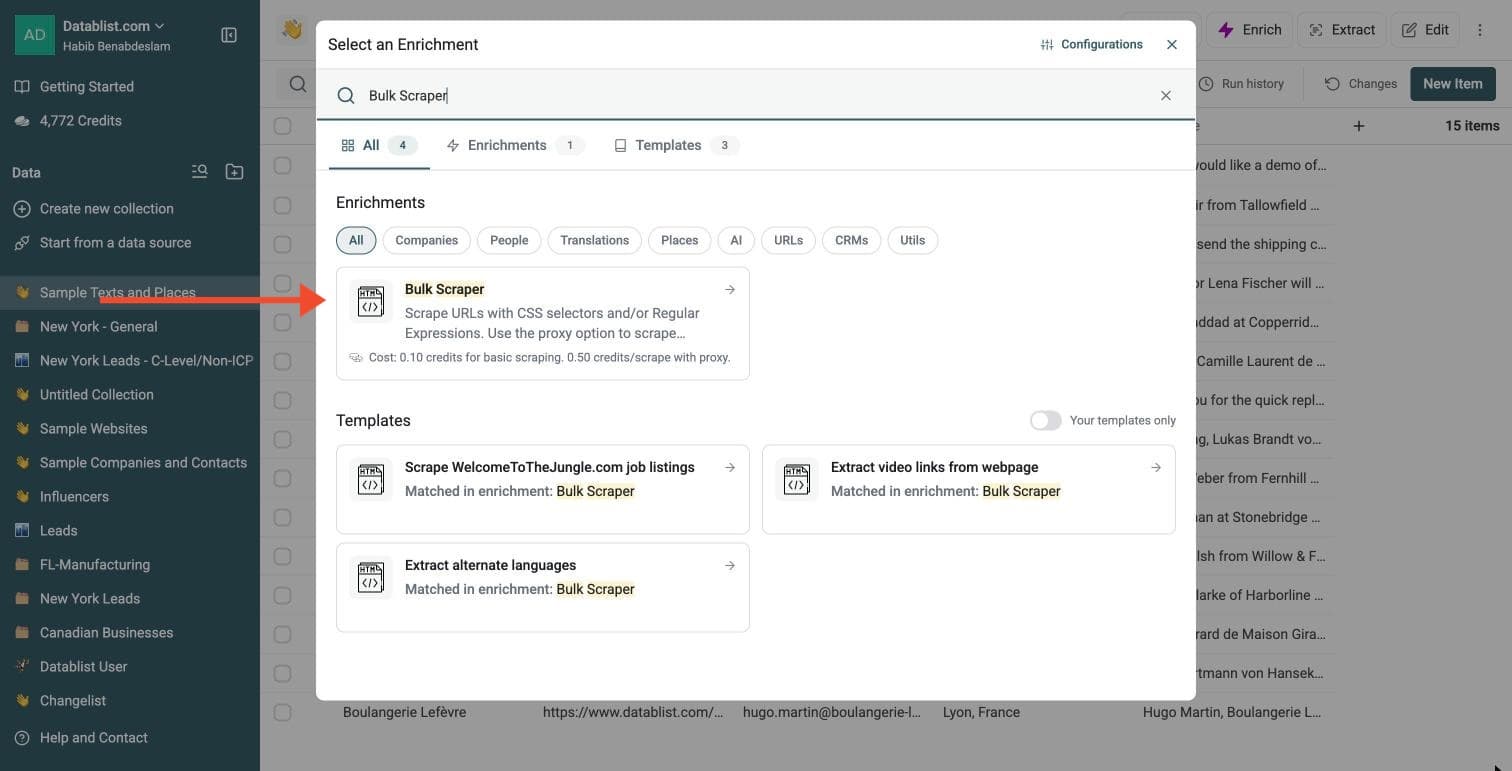Switch to the Enrichments tab
1512x771 pixels.
point(515,145)
